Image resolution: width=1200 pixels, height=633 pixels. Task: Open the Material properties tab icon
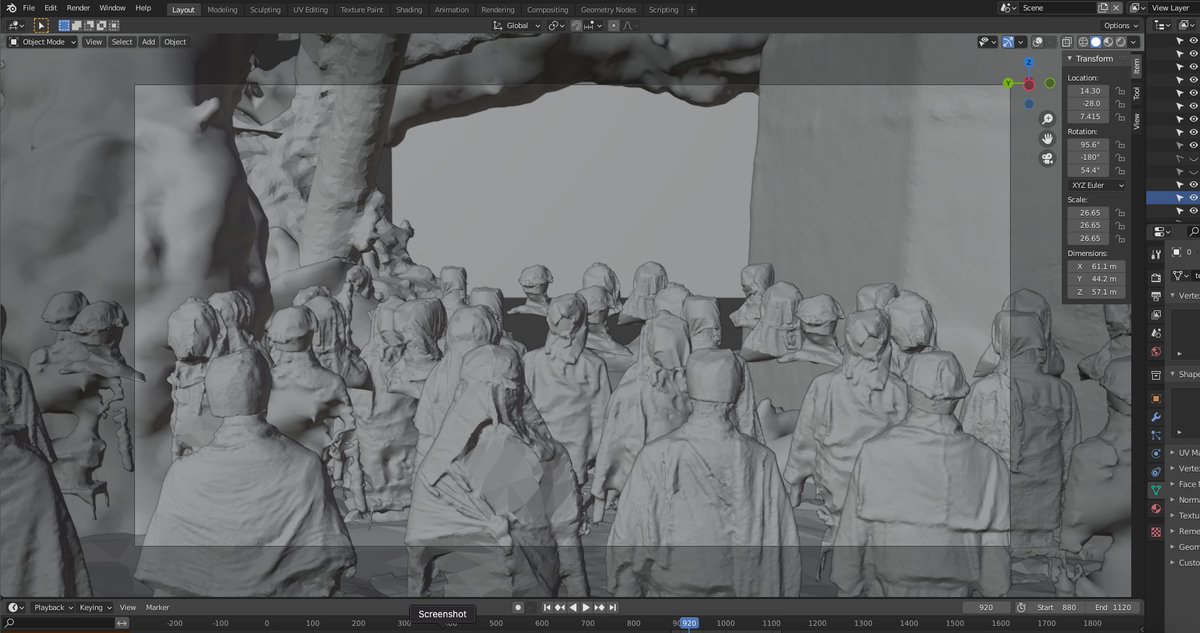point(1156,509)
